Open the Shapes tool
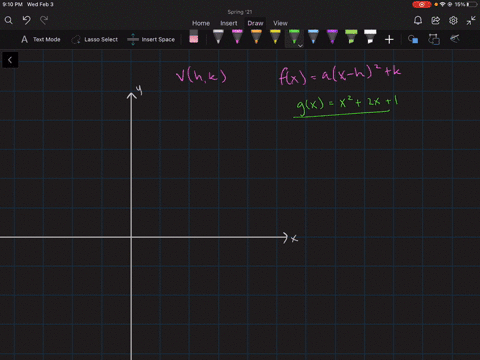Viewport: 480px width, 360px height. [413, 39]
